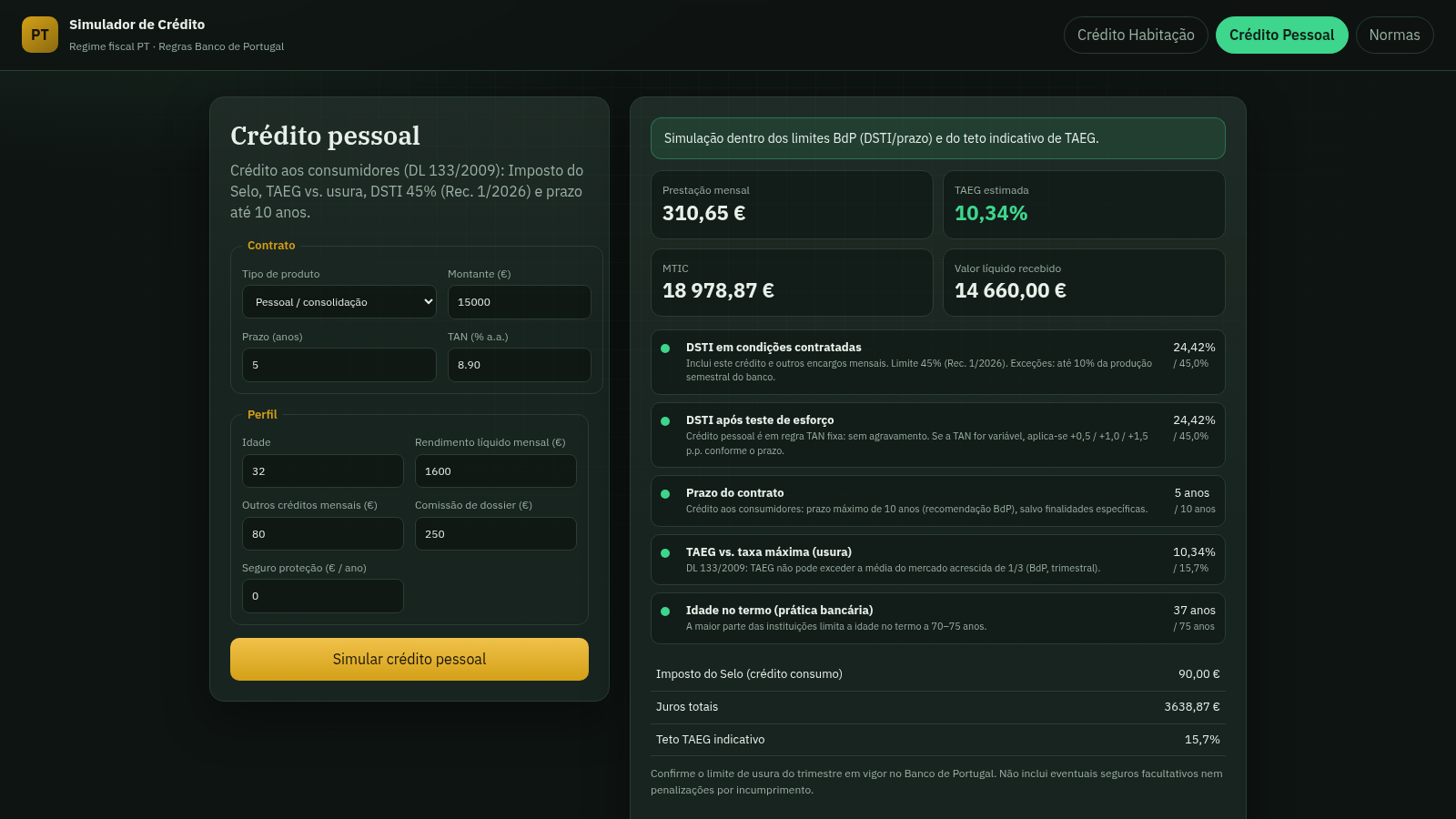This screenshot has height=819, width=1456.
Task: Click the Simulador de Crédito title
Action: click(x=137, y=25)
